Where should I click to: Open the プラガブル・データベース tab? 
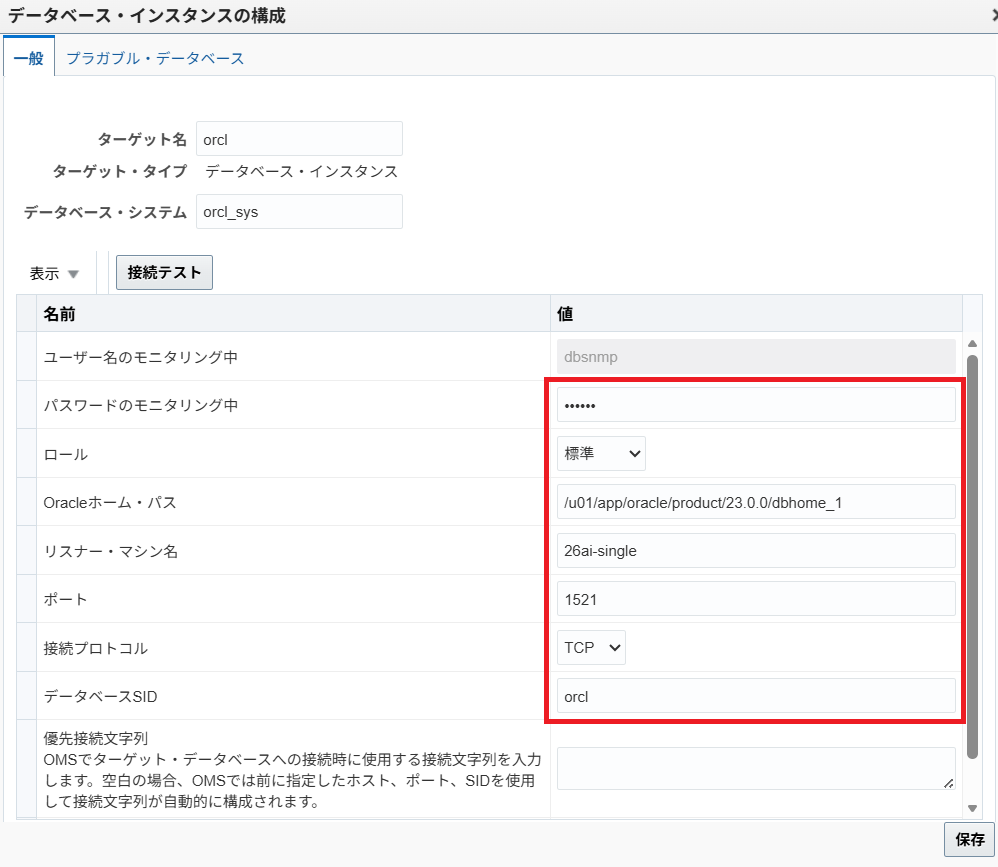coord(155,58)
